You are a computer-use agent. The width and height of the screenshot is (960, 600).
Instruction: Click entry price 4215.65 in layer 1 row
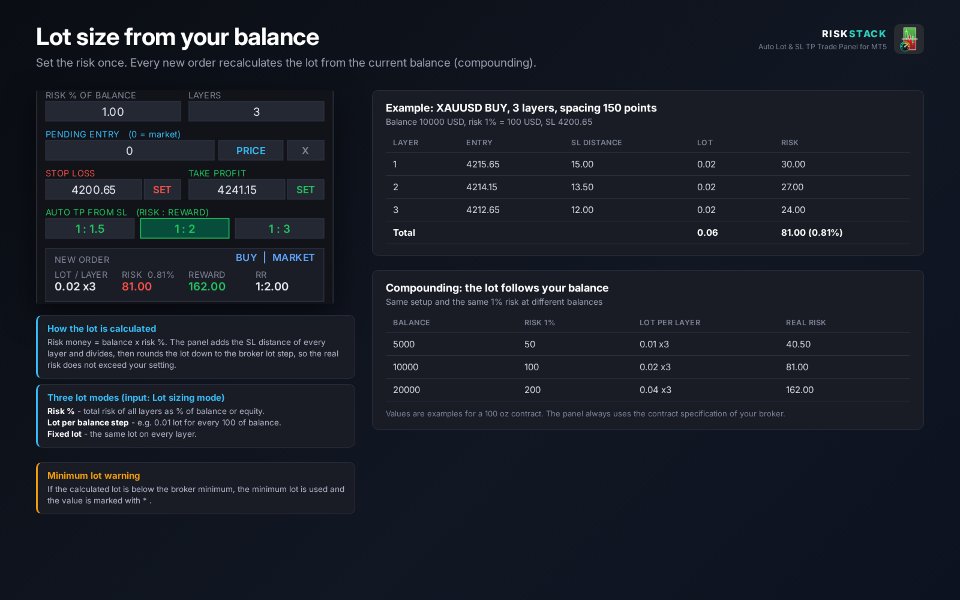482,164
